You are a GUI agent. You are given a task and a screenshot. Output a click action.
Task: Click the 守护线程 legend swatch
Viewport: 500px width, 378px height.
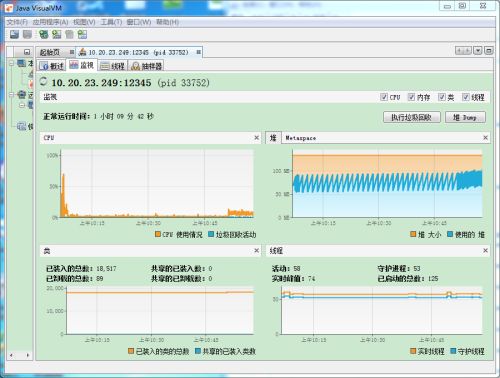pos(453,351)
